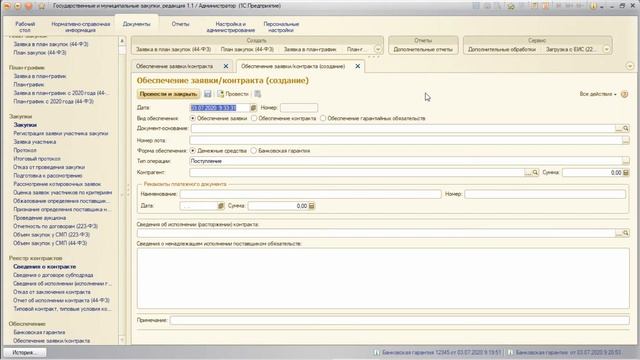Switch to the first Обеспечение заявки/контракта tab

174,66
